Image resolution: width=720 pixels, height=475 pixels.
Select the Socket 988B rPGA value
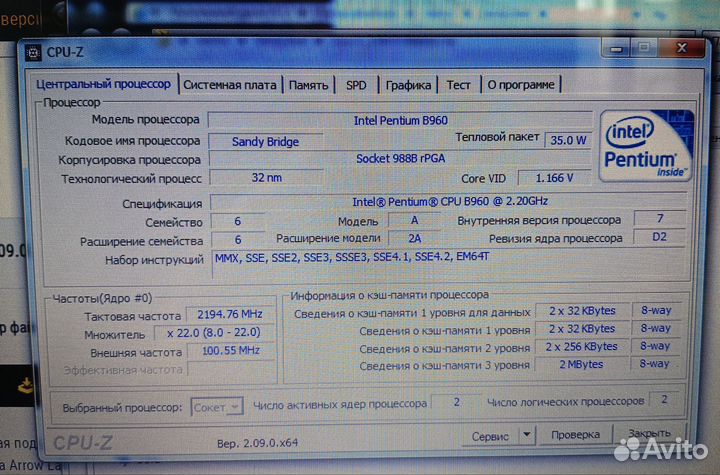click(400, 159)
